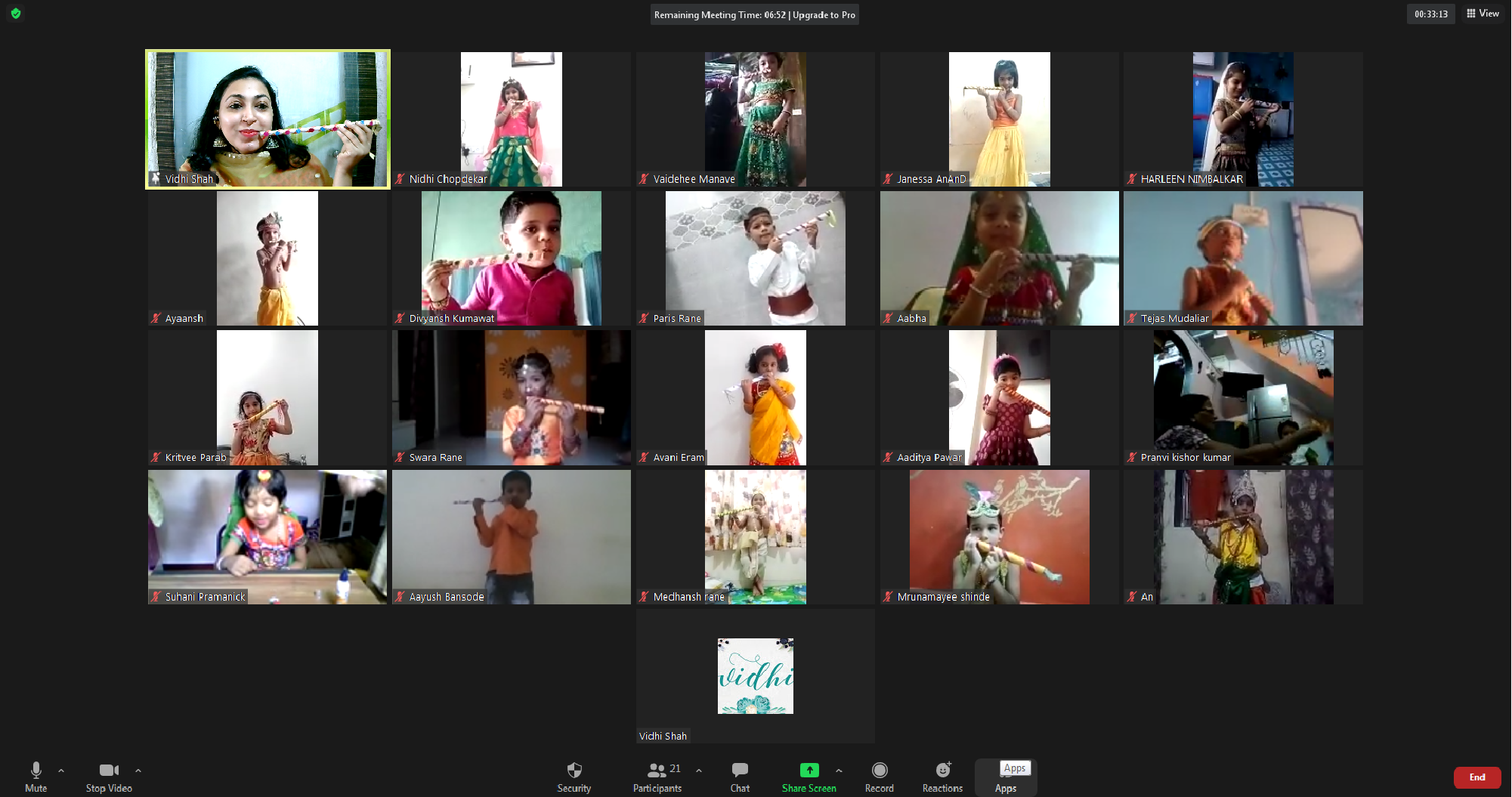Click muted mic icon on Aabha

pos(888,318)
